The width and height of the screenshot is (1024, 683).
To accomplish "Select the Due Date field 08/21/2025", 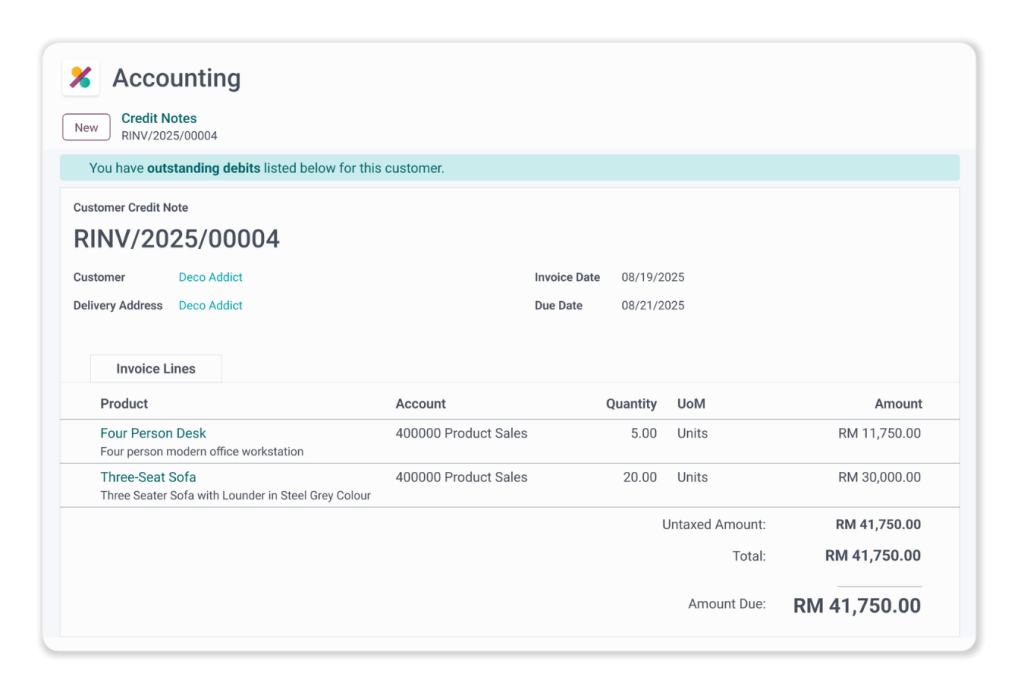I will 653,305.
